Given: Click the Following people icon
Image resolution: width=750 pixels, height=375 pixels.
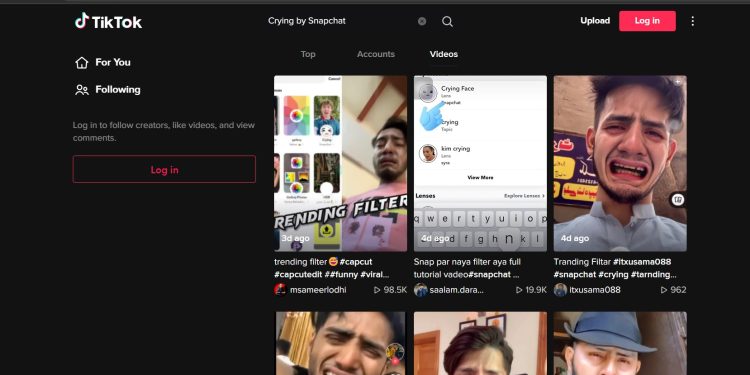Looking at the screenshot, I should tap(82, 90).
